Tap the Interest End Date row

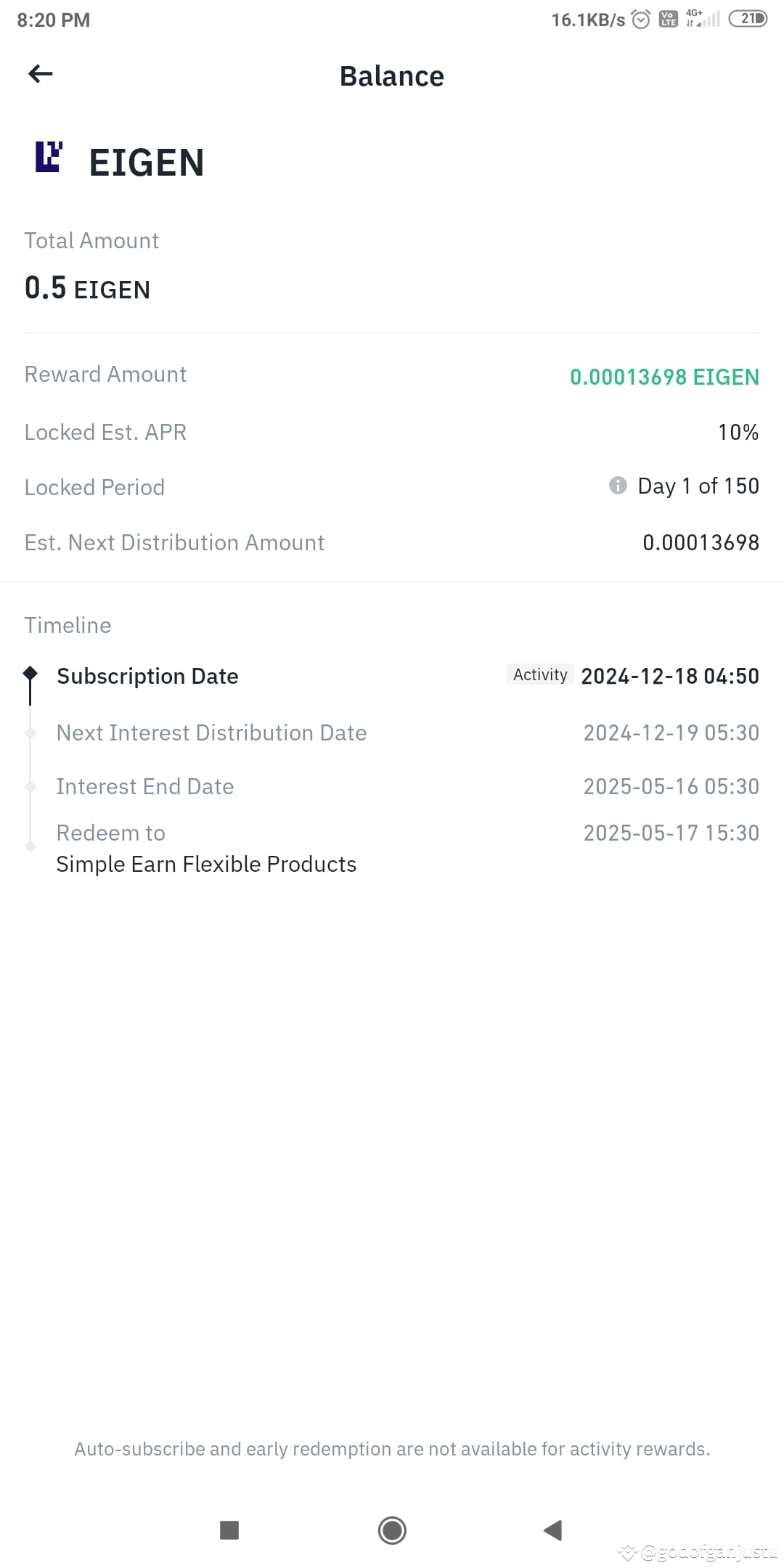[392, 786]
